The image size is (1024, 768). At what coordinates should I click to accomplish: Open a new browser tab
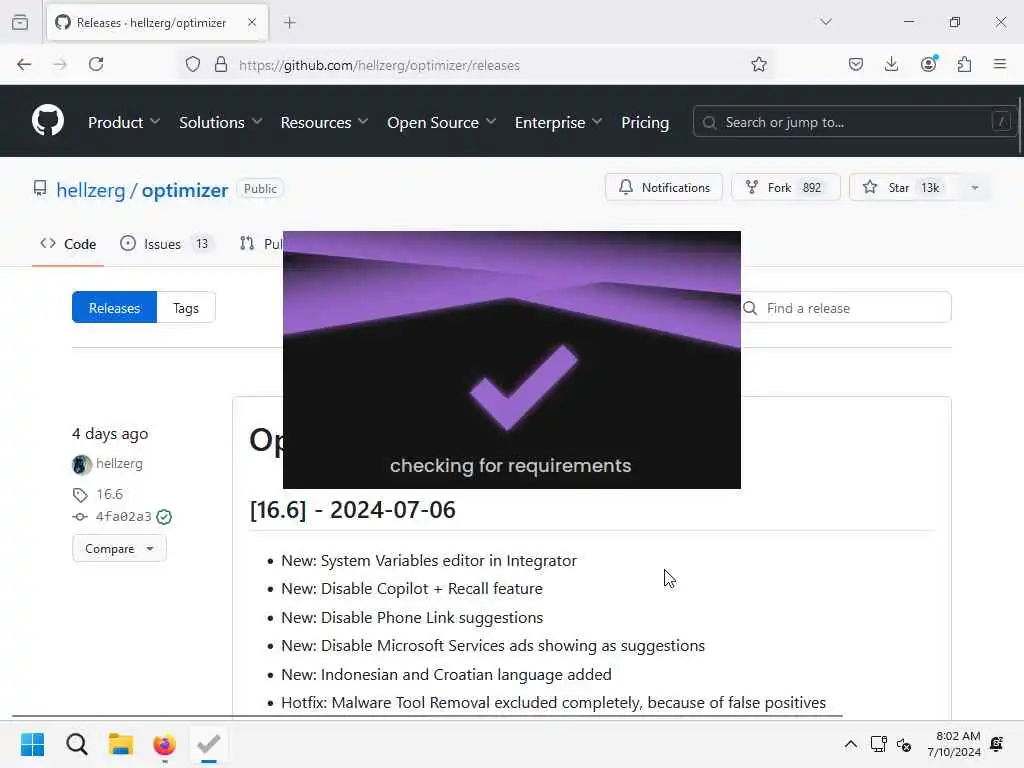(x=290, y=22)
